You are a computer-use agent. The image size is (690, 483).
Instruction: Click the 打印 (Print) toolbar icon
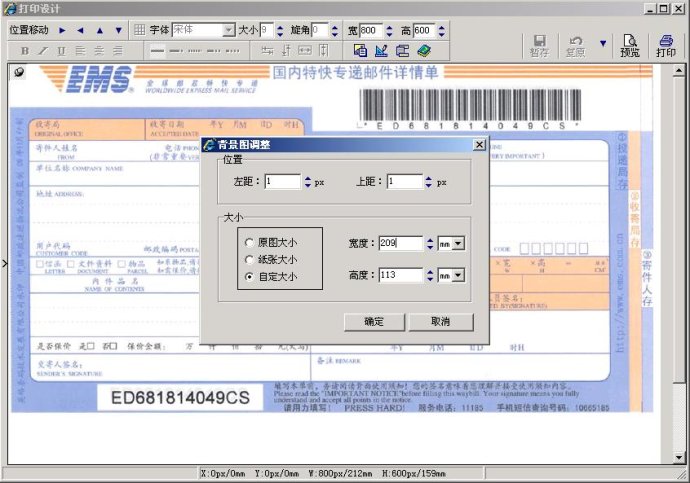point(666,44)
